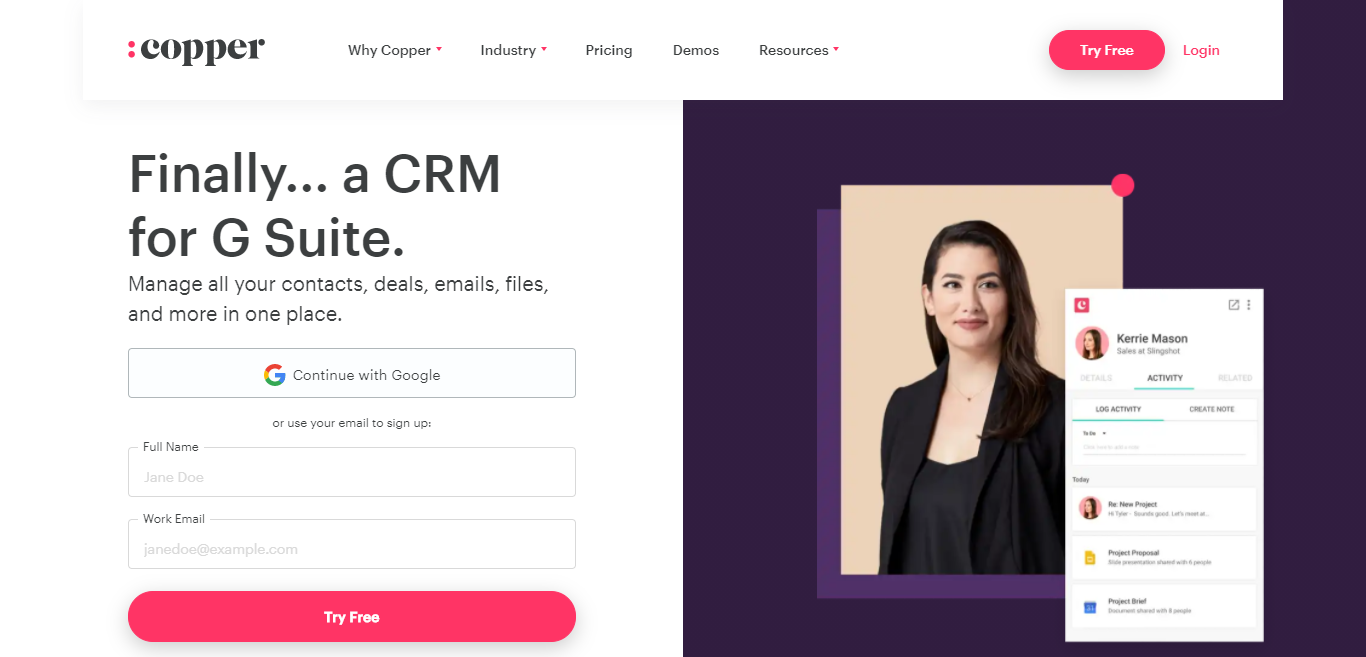Image resolution: width=1366 pixels, height=657 pixels.
Task: Expand the Industry menu
Action: [514, 50]
